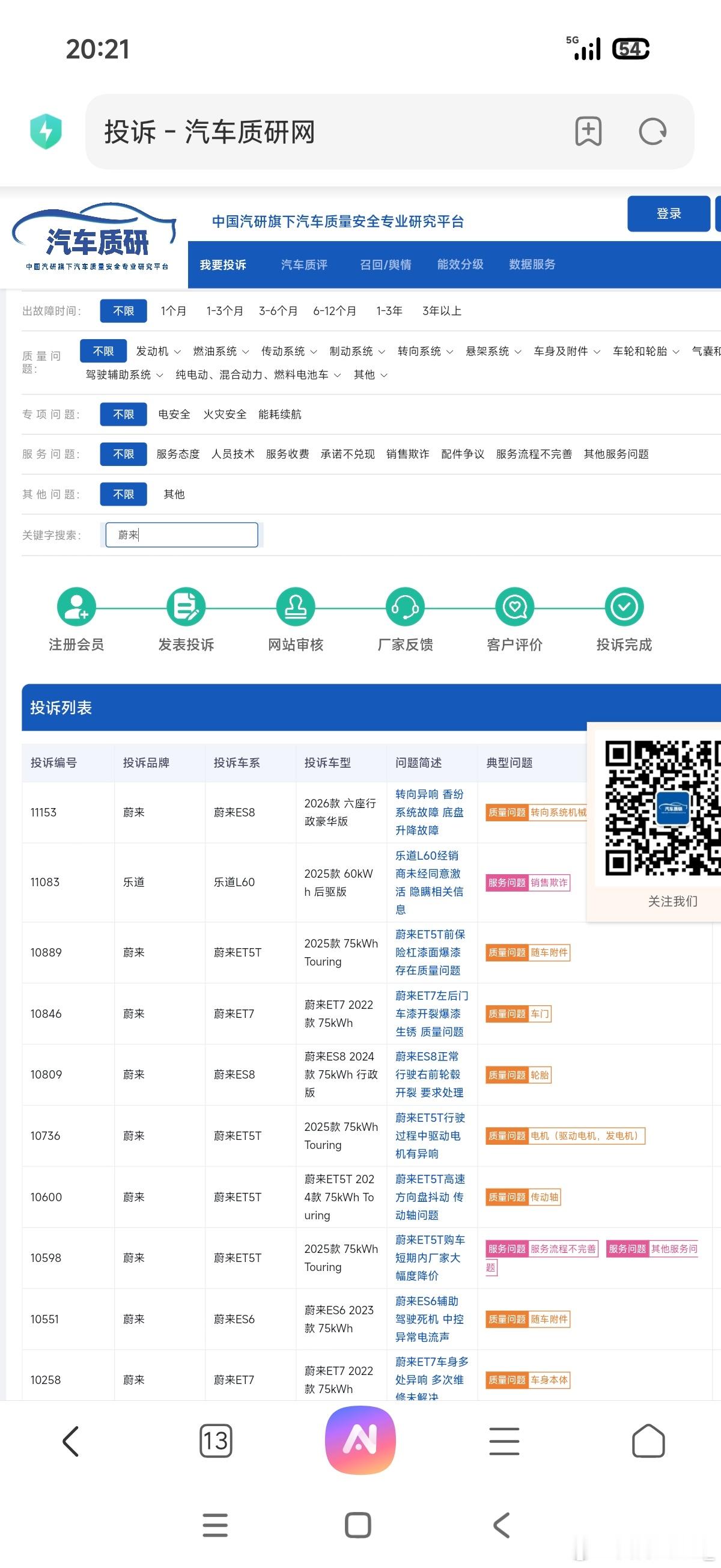Add page to bookmarks icon
Screen dimensions: 721x1568
[x=588, y=131]
